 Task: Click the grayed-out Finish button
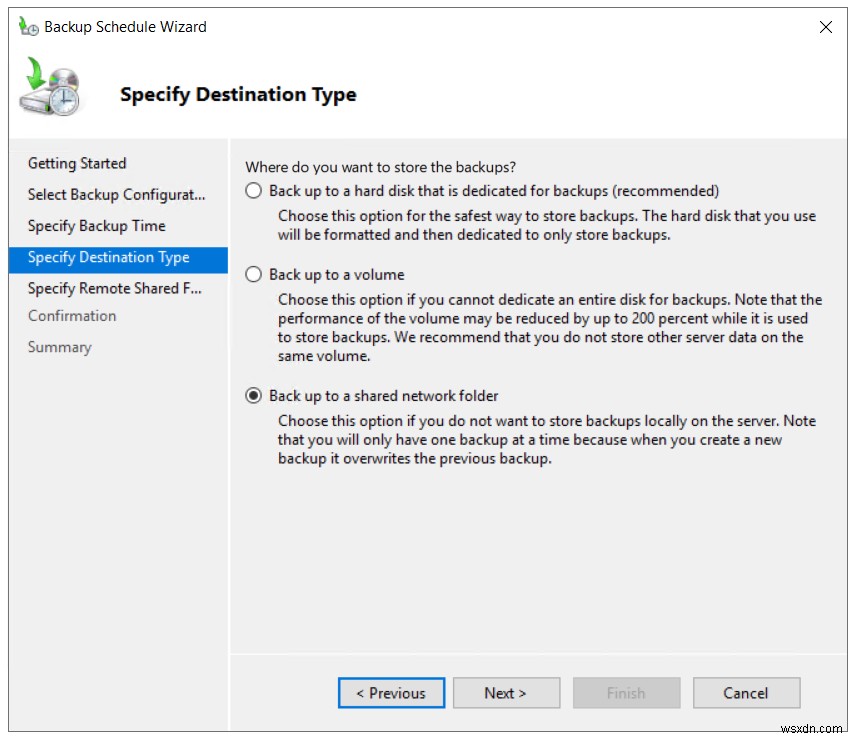point(626,693)
